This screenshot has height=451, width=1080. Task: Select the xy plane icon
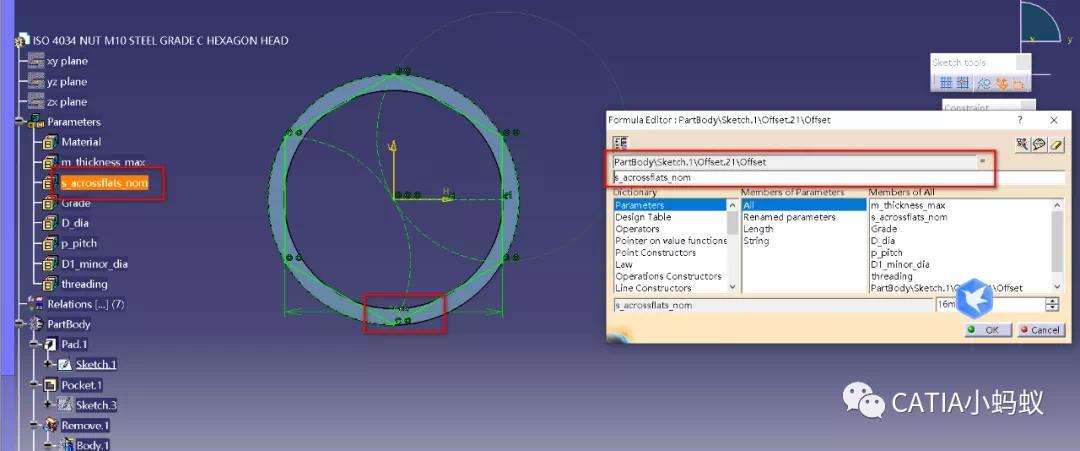[37, 61]
